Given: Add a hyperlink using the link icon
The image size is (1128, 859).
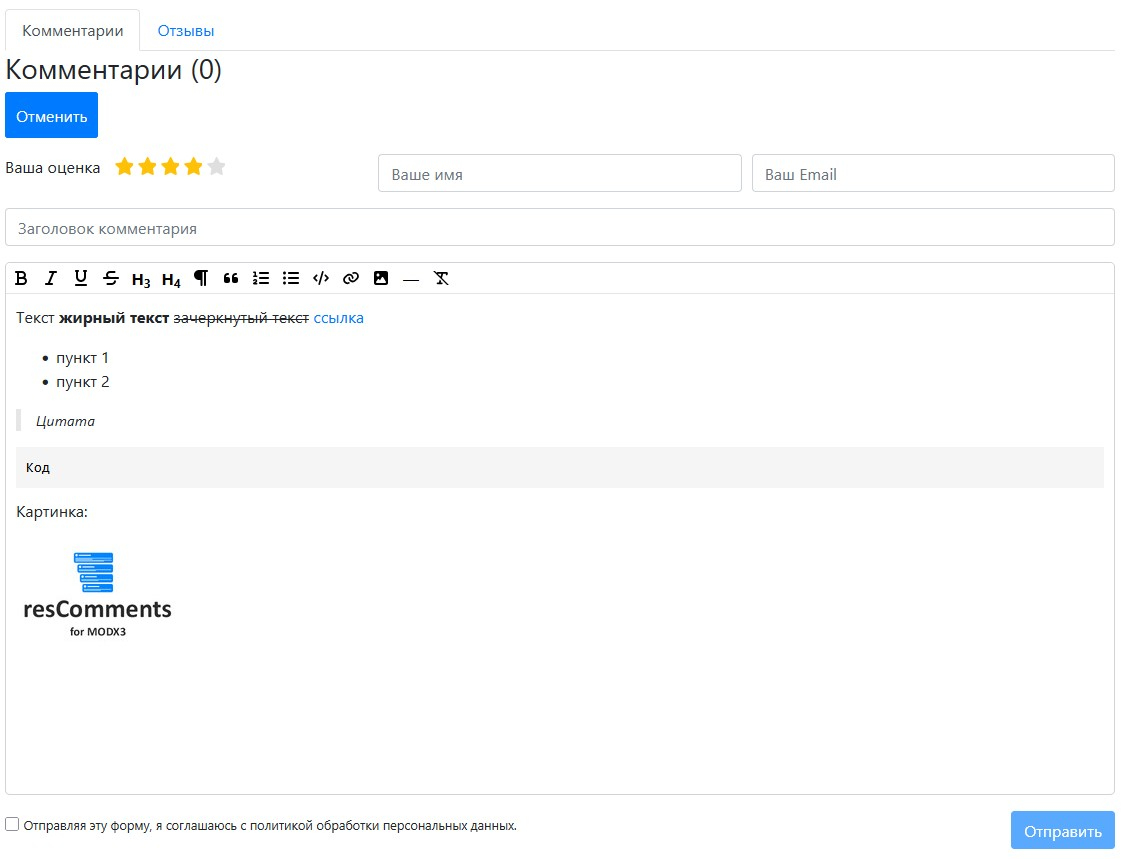Looking at the screenshot, I should pos(351,278).
